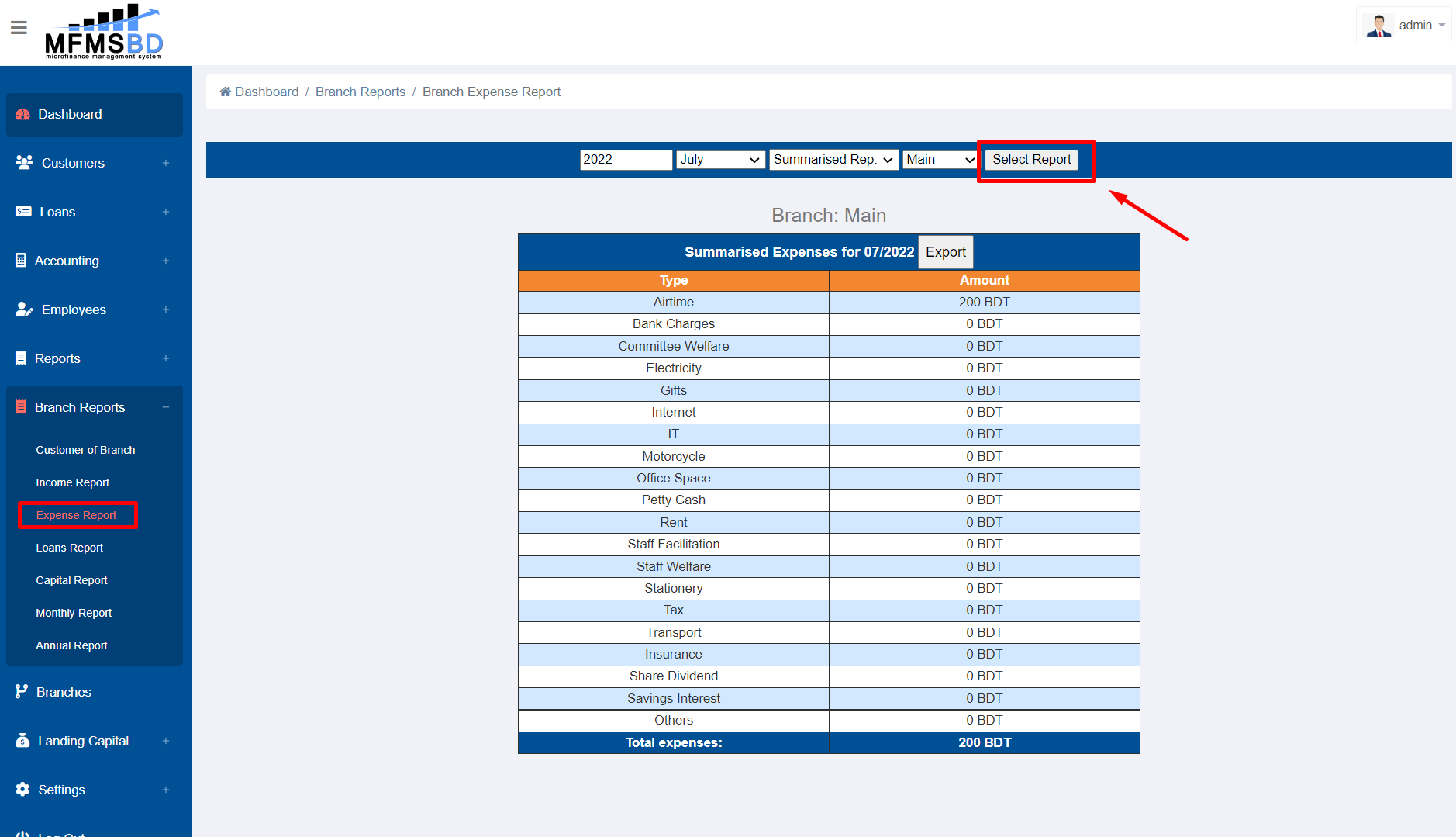Open Loans Report submenu item
The height and width of the screenshot is (837, 1456).
click(70, 548)
